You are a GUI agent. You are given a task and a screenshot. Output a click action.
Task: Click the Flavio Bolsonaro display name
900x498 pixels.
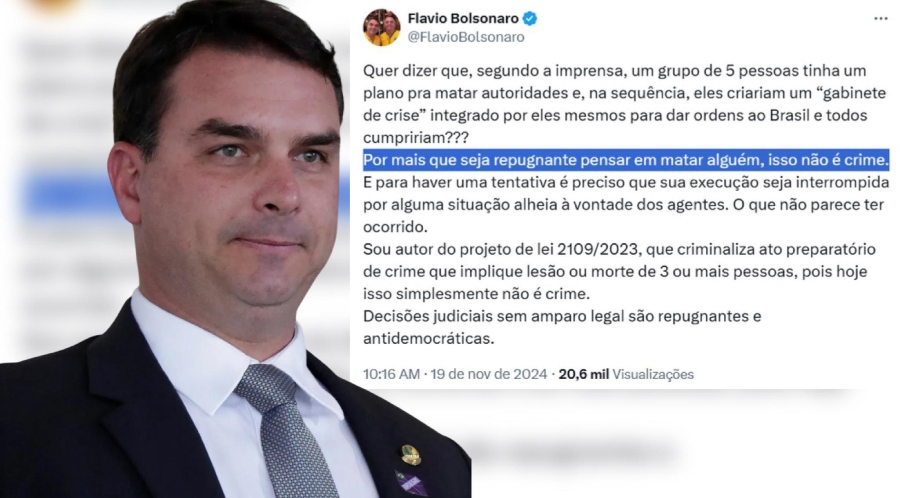pyautogui.click(x=463, y=18)
